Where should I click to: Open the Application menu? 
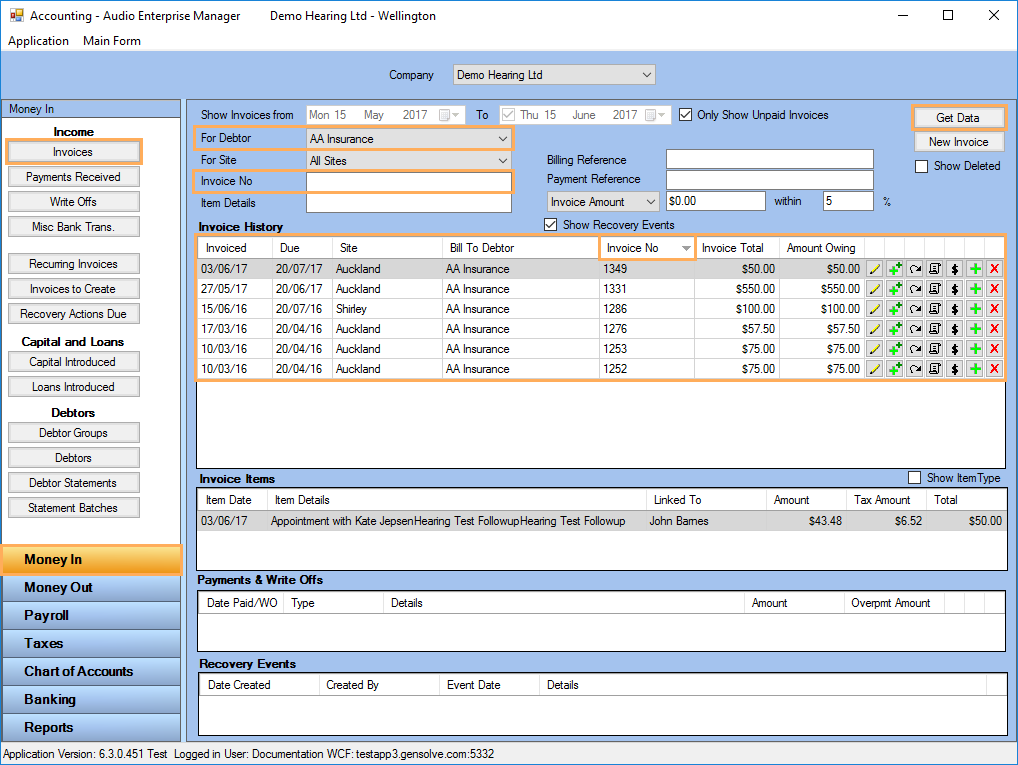click(x=38, y=41)
